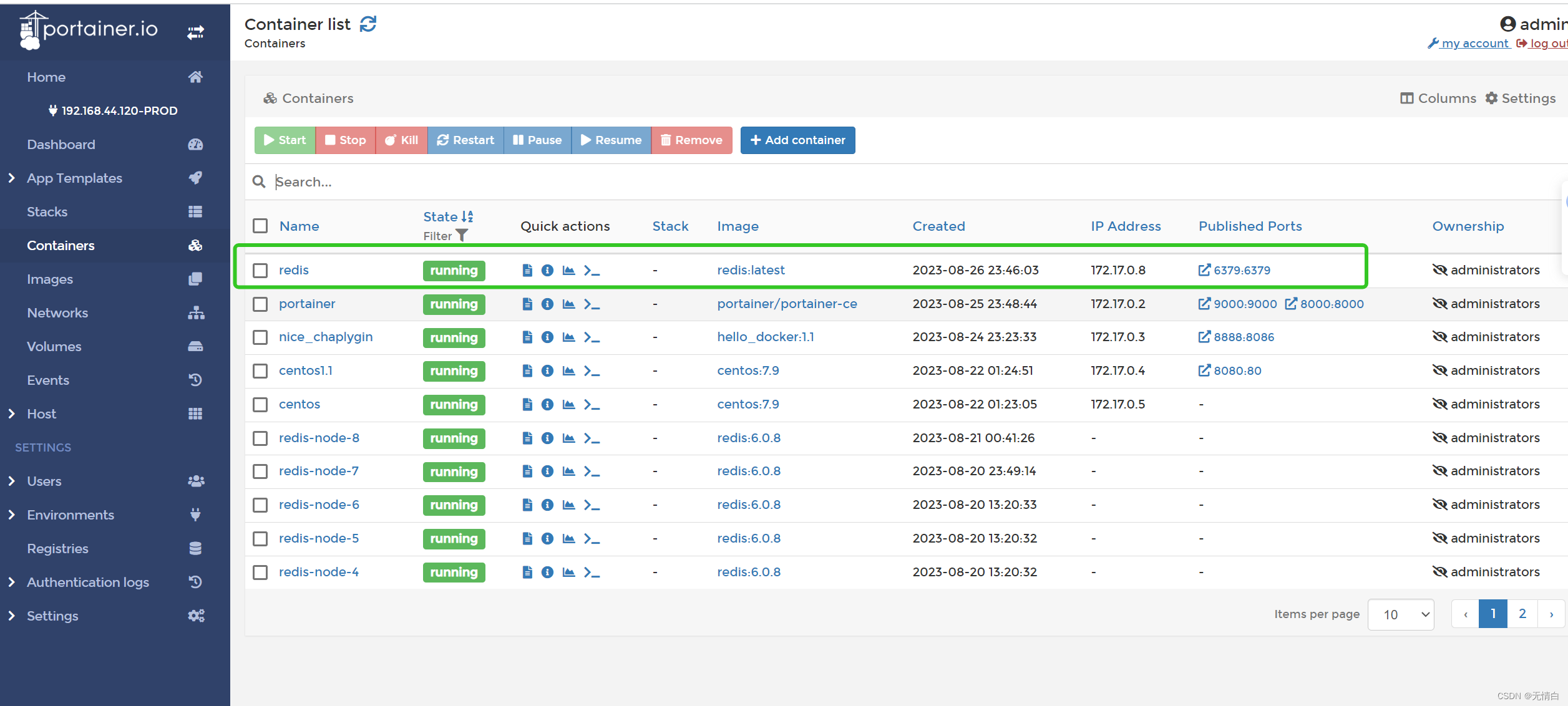Select the redis-node-4 checkbox

(260, 572)
